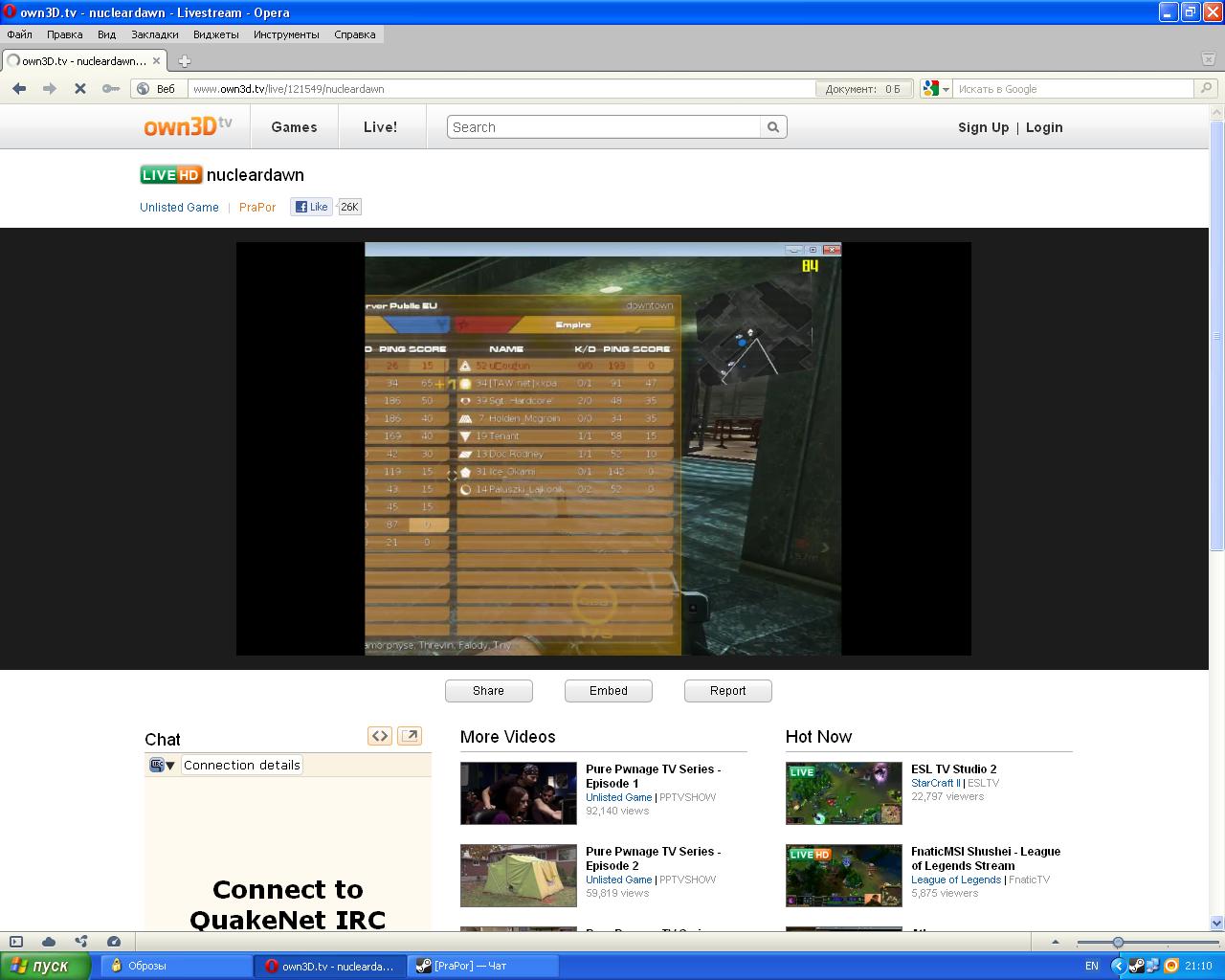Open the League of Legends game link
Image resolution: width=1225 pixels, height=980 pixels.
coord(956,880)
